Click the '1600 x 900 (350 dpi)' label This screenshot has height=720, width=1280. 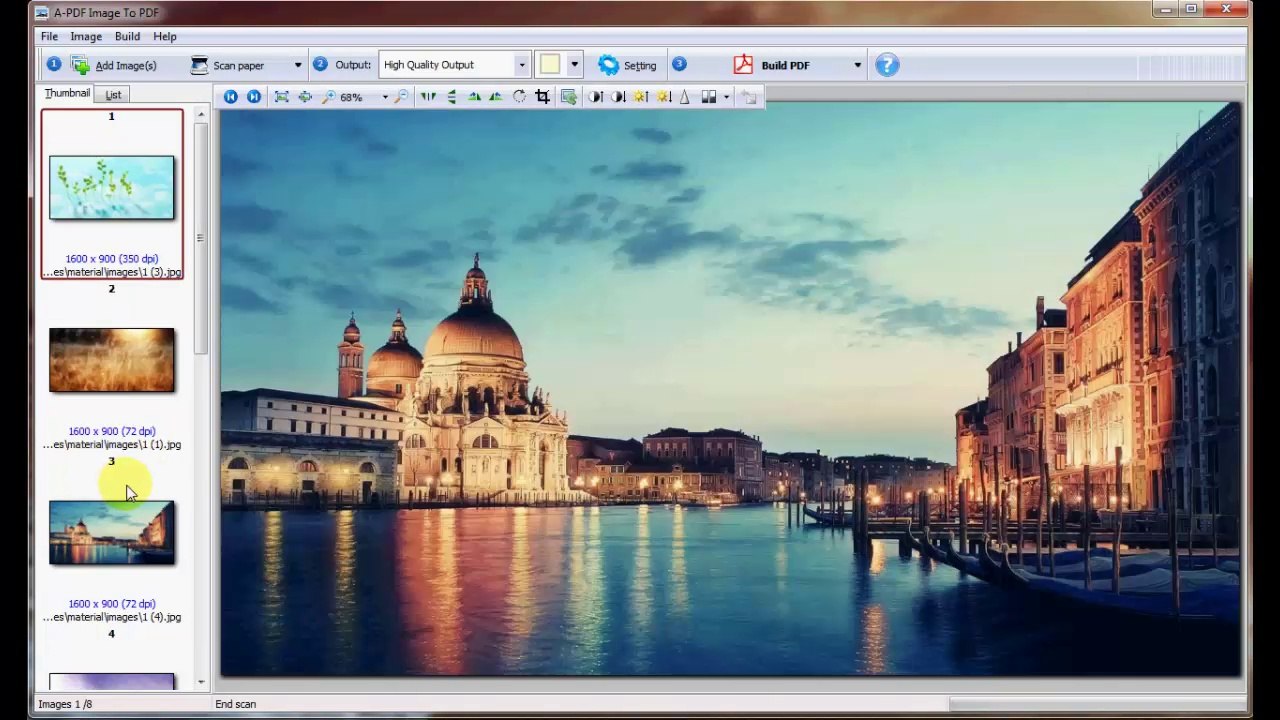point(111,259)
